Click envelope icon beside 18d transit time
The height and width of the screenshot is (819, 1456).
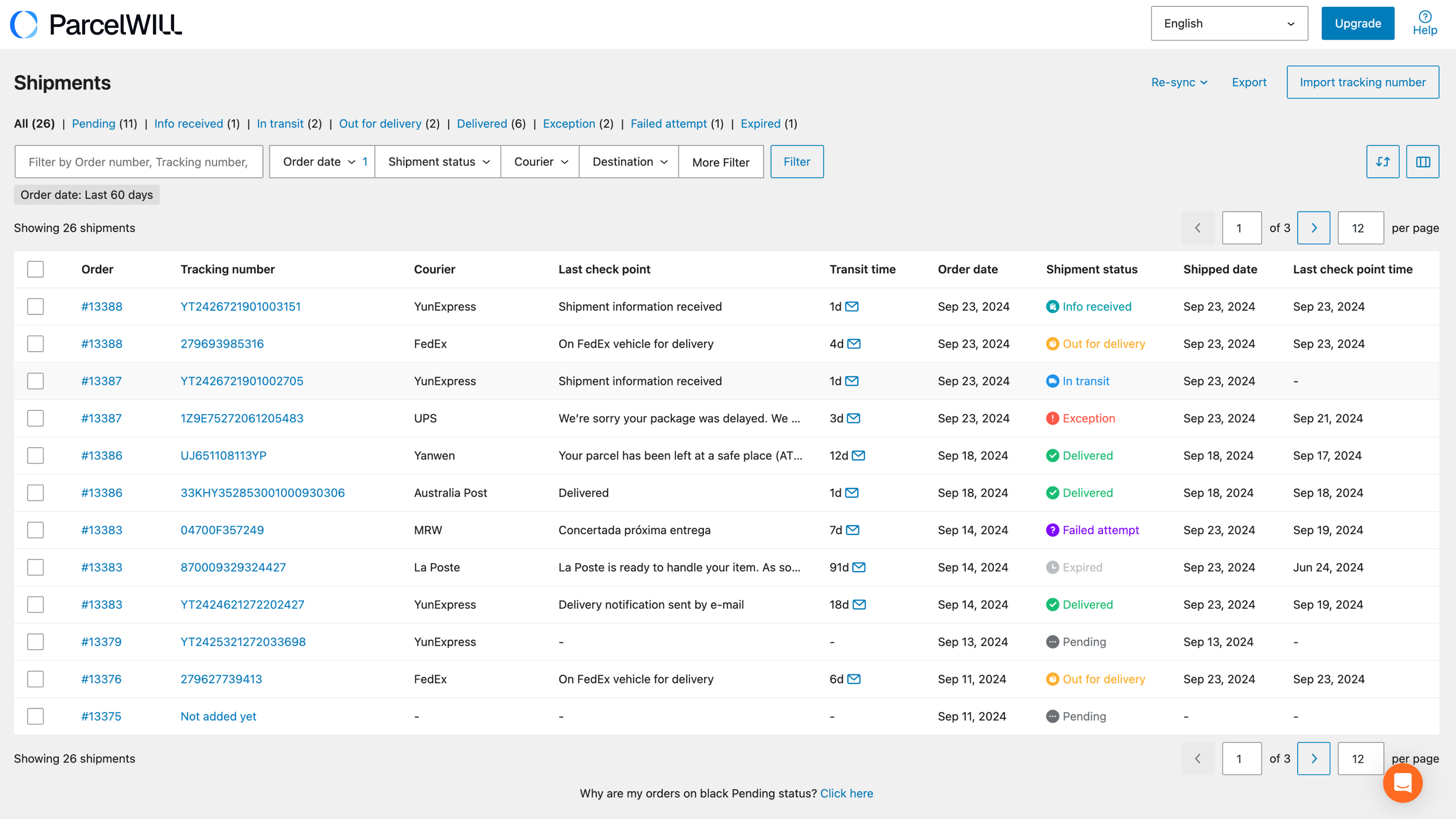coord(859,604)
